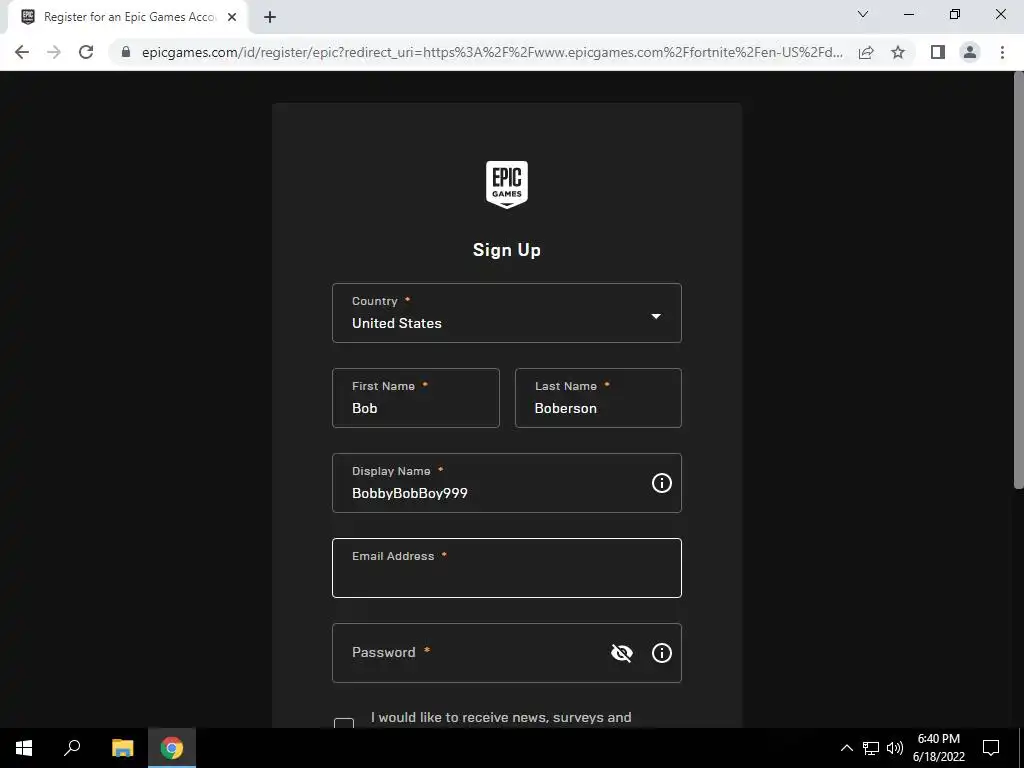Expand the Country dropdown
Screen dimensions: 1024x768
pyautogui.click(x=507, y=313)
